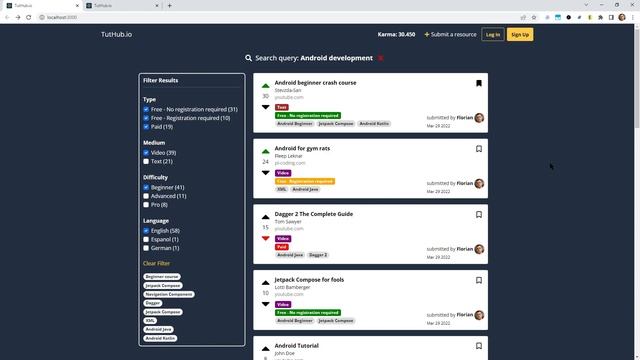This screenshot has height=360, width=640.
Task: Upvote Dagger 2 The Complete Guide
Action: coord(265,217)
